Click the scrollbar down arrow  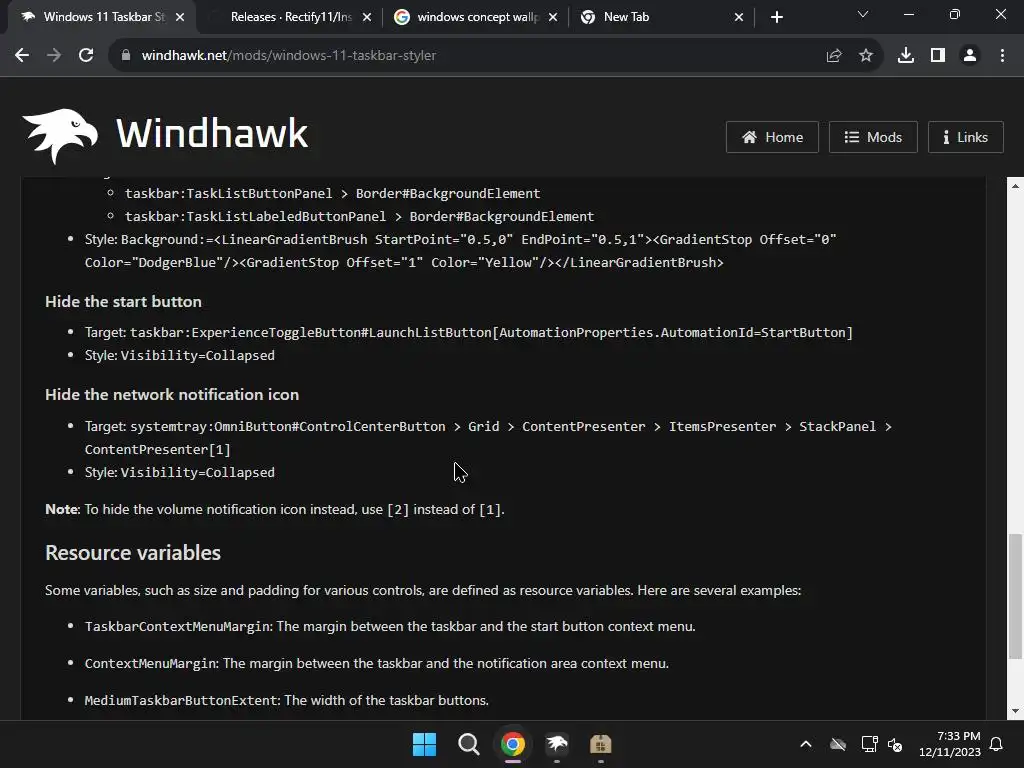click(1015, 711)
